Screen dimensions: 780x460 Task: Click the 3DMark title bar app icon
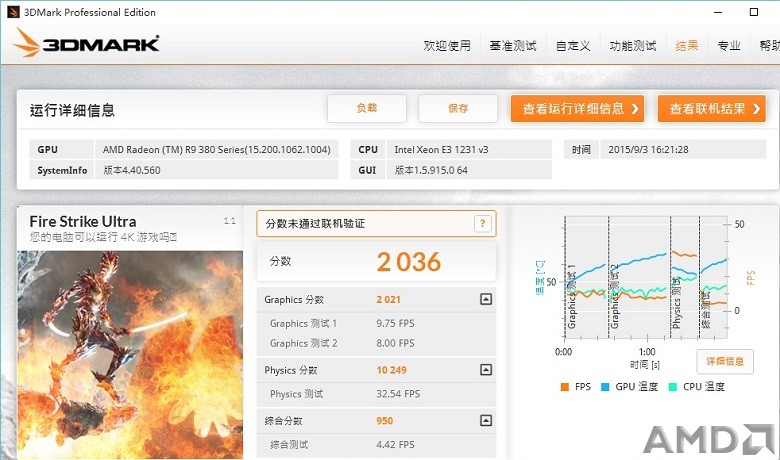(x=13, y=12)
